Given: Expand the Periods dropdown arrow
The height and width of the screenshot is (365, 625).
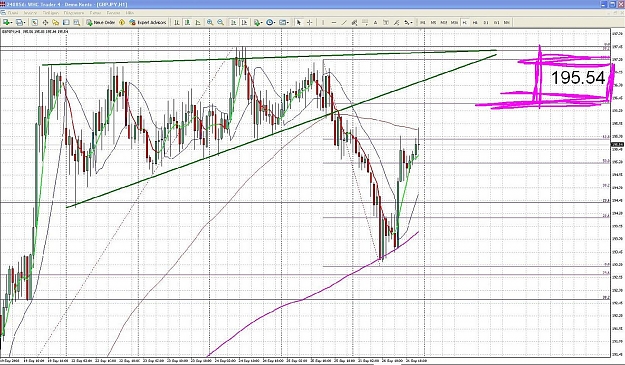Looking at the screenshot, I should point(275,23).
